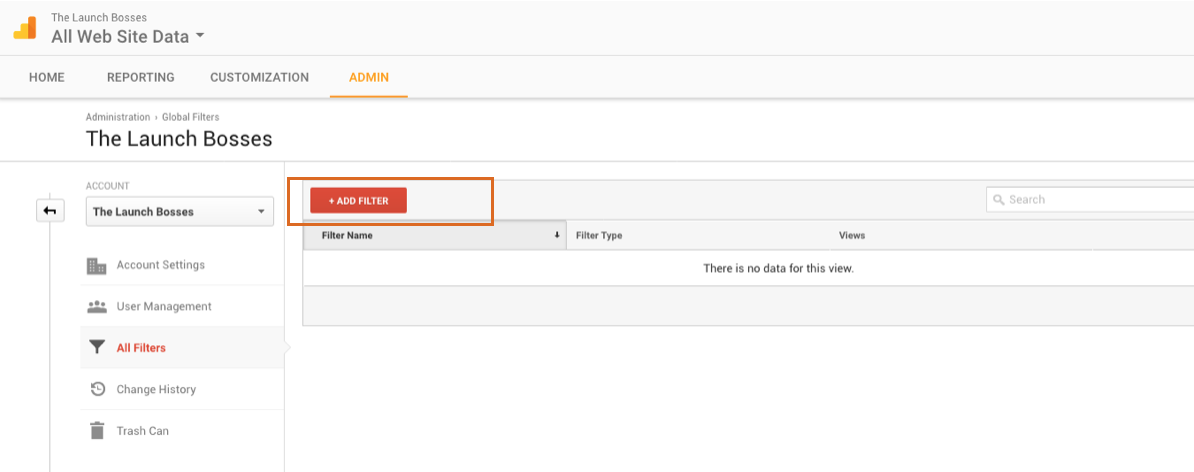Open the CUSTOMIZATION tab
Image resolution: width=1194 pixels, height=472 pixels.
[260, 77]
